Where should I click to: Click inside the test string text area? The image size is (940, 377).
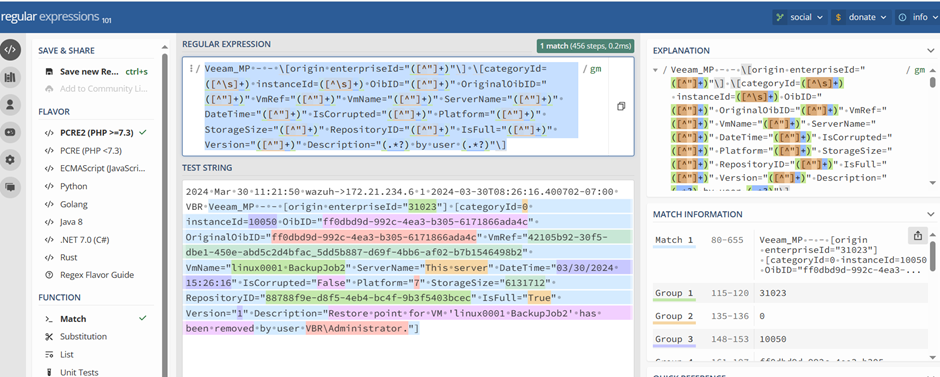pos(408,278)
